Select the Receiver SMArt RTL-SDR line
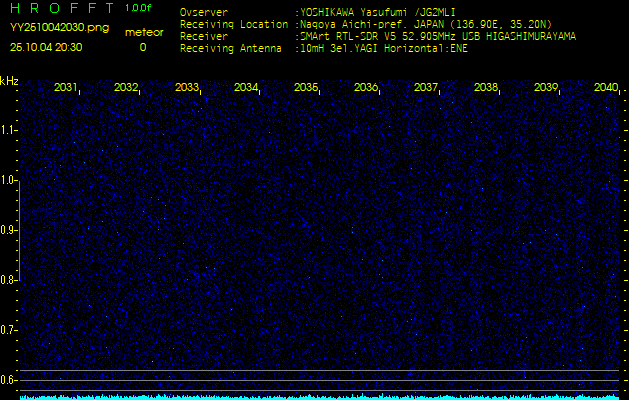The width and height of the screenshot is (629, 400). [x=436, y=36]
